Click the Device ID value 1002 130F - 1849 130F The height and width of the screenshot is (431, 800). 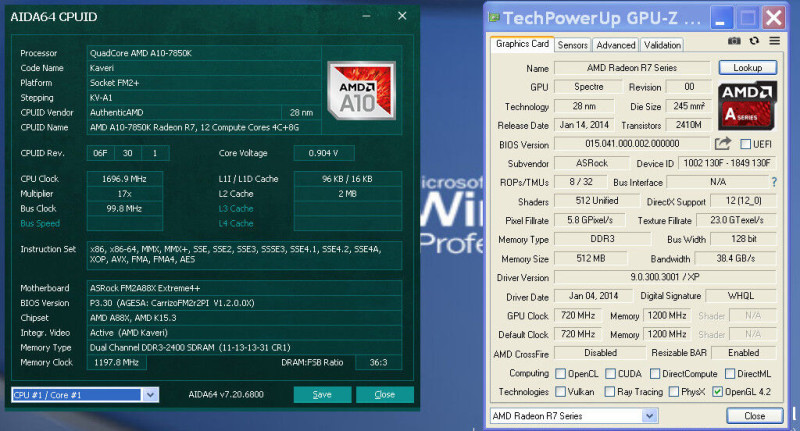pos(727,163)
